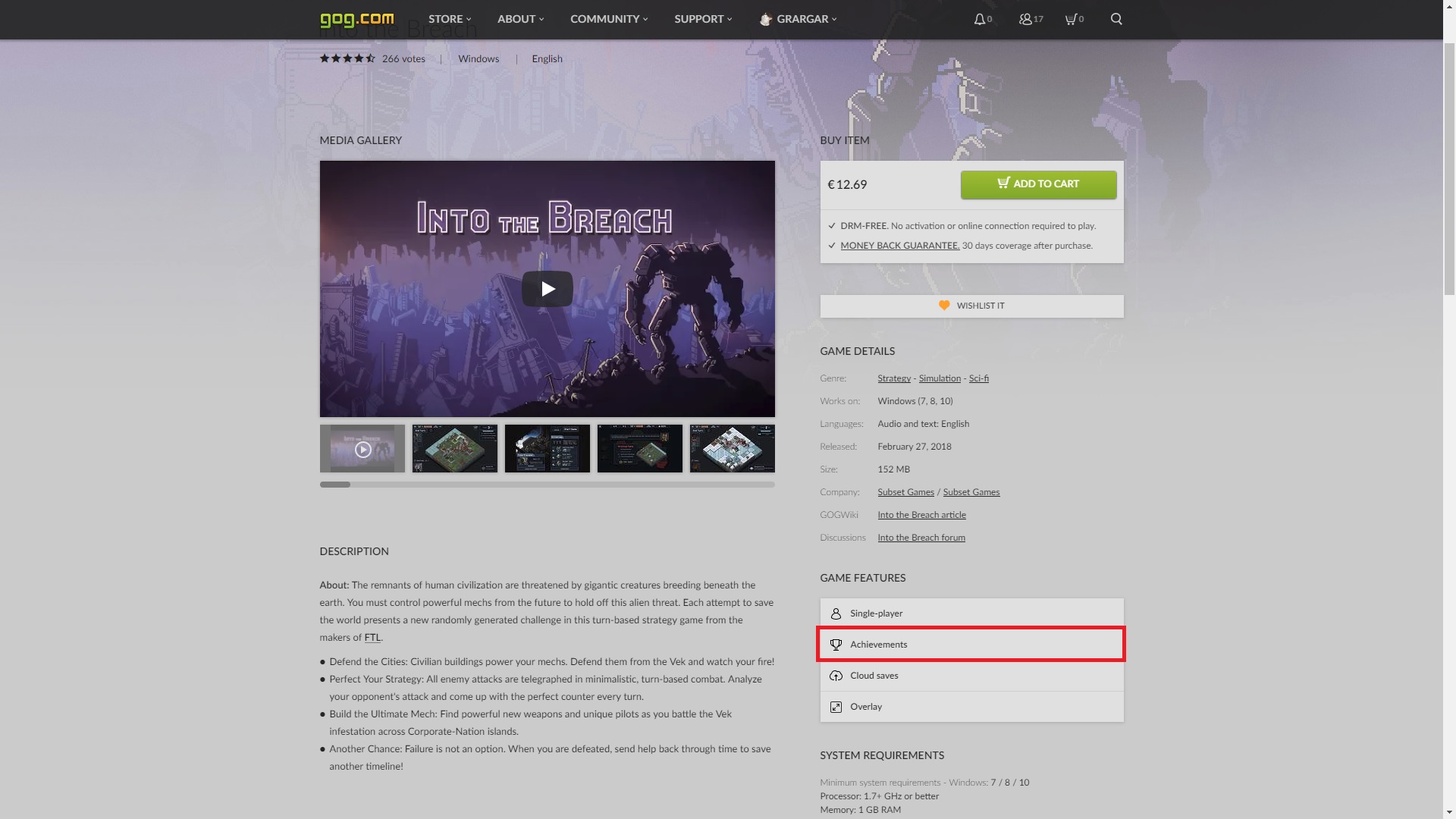The height and width of the screenshot is (819, 1456).
Task: Expand the STORE menu
Action: 450,19
